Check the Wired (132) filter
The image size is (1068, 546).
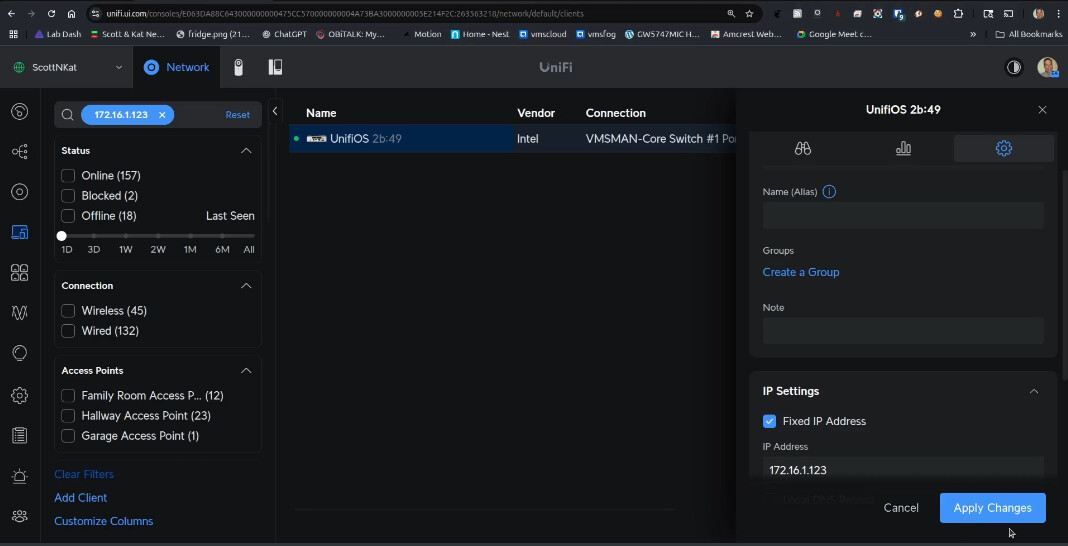pos(68,331)
